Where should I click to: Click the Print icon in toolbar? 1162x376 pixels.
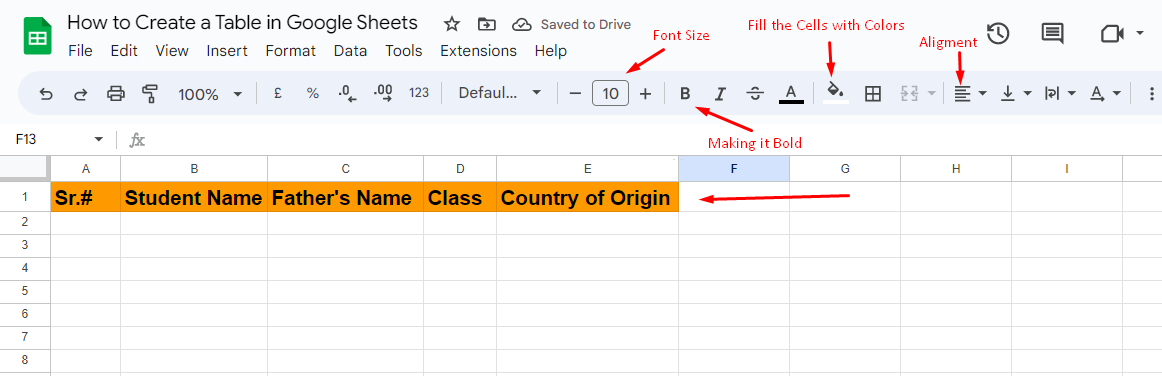tap(116, 94)
